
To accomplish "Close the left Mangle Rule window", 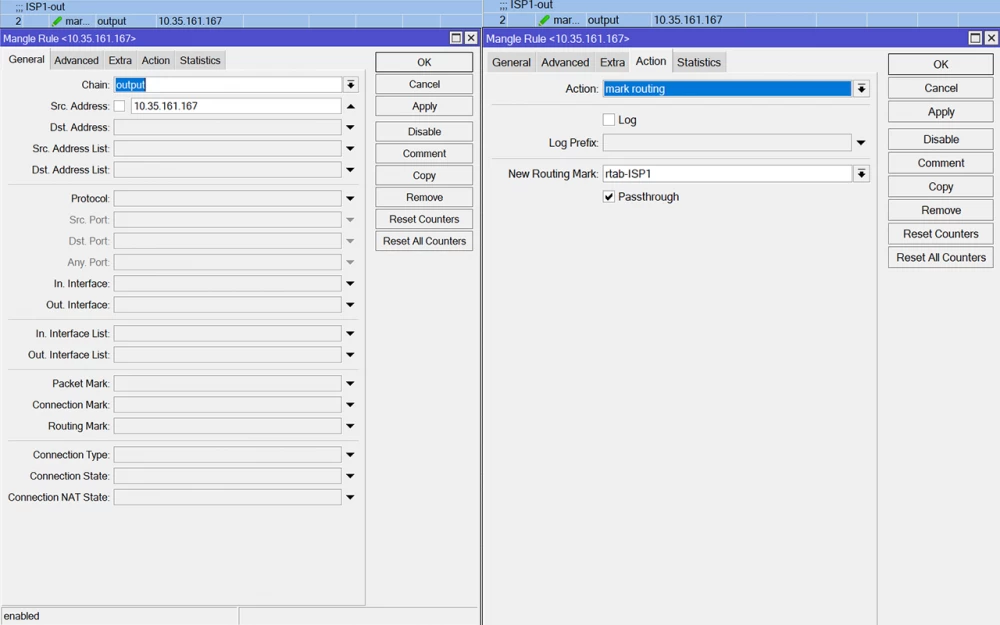I will click(x=471, y=38).
